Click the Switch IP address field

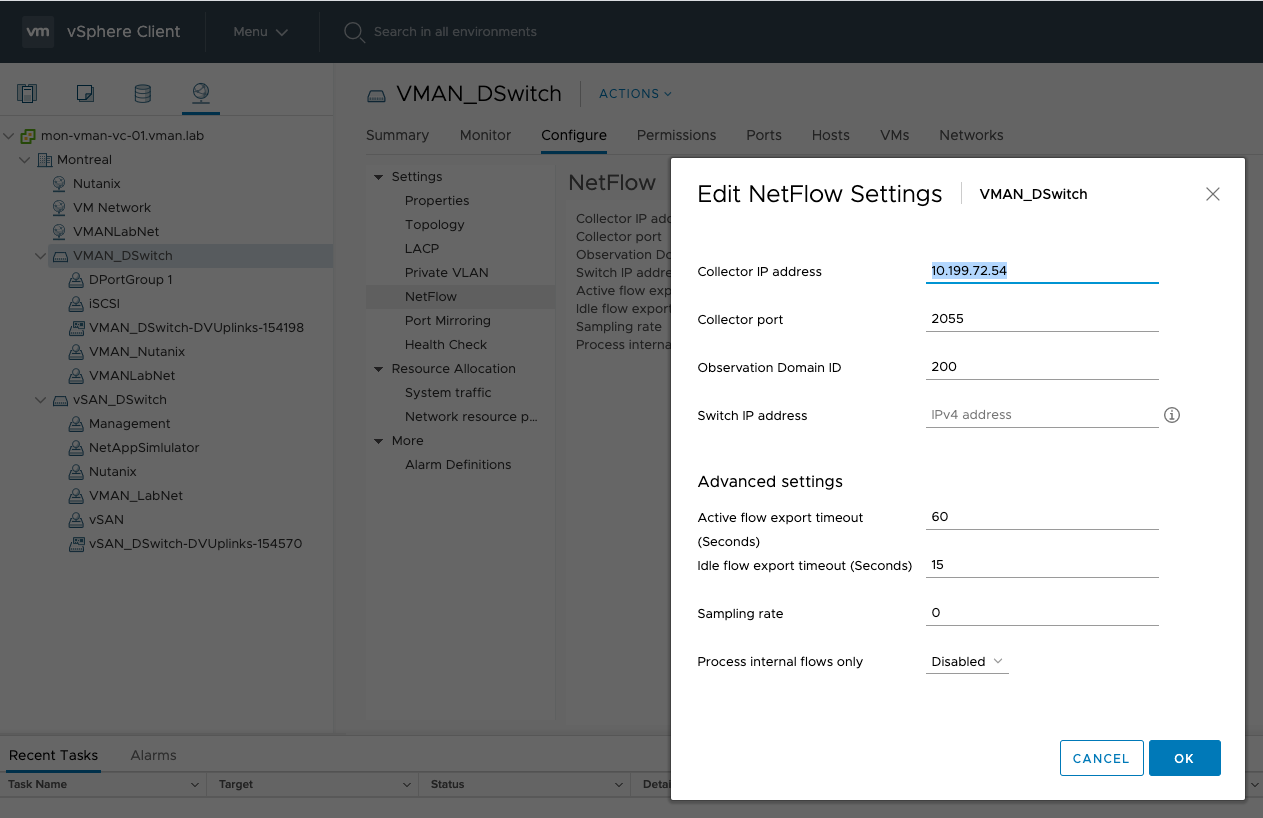pyautogui.click(x=1042, y=415)
